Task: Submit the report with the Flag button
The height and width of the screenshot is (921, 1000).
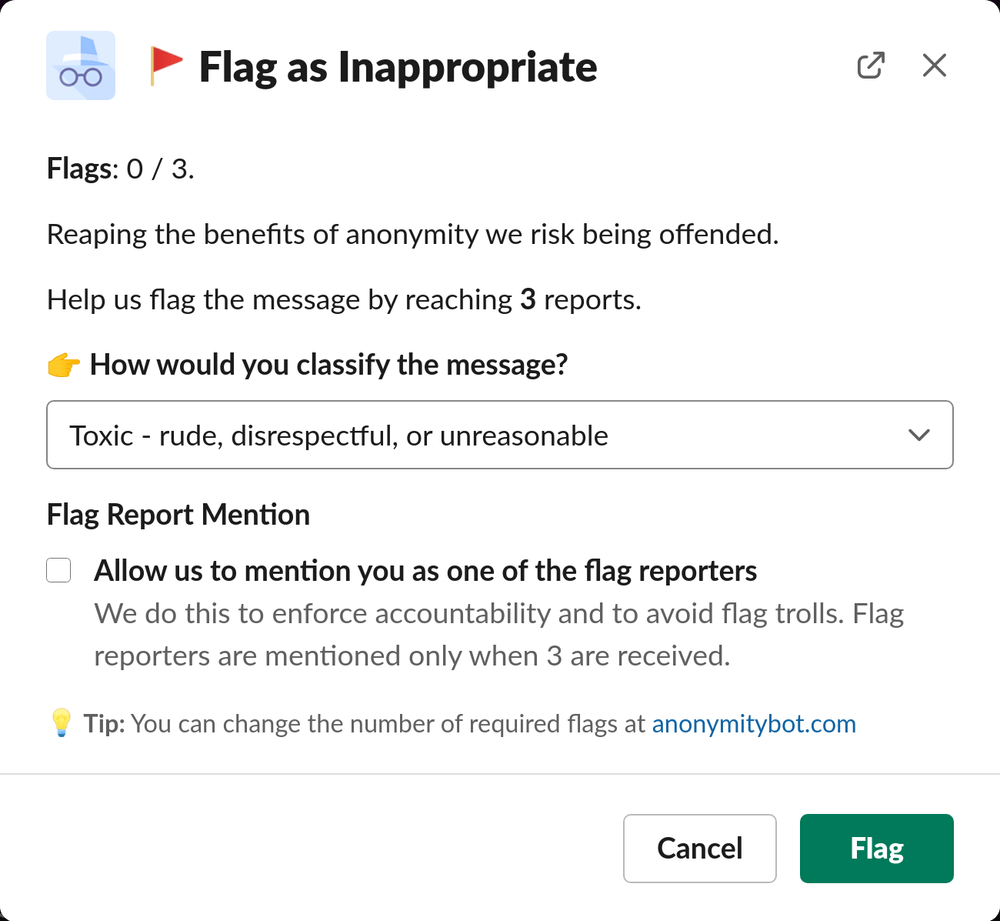Action: pyautogui.click(x=876, y=848)
